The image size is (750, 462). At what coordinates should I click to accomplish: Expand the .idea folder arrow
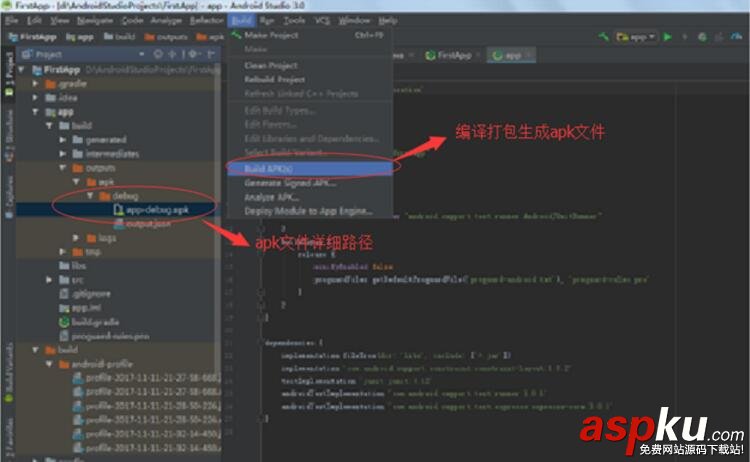(x=35, y=98)
